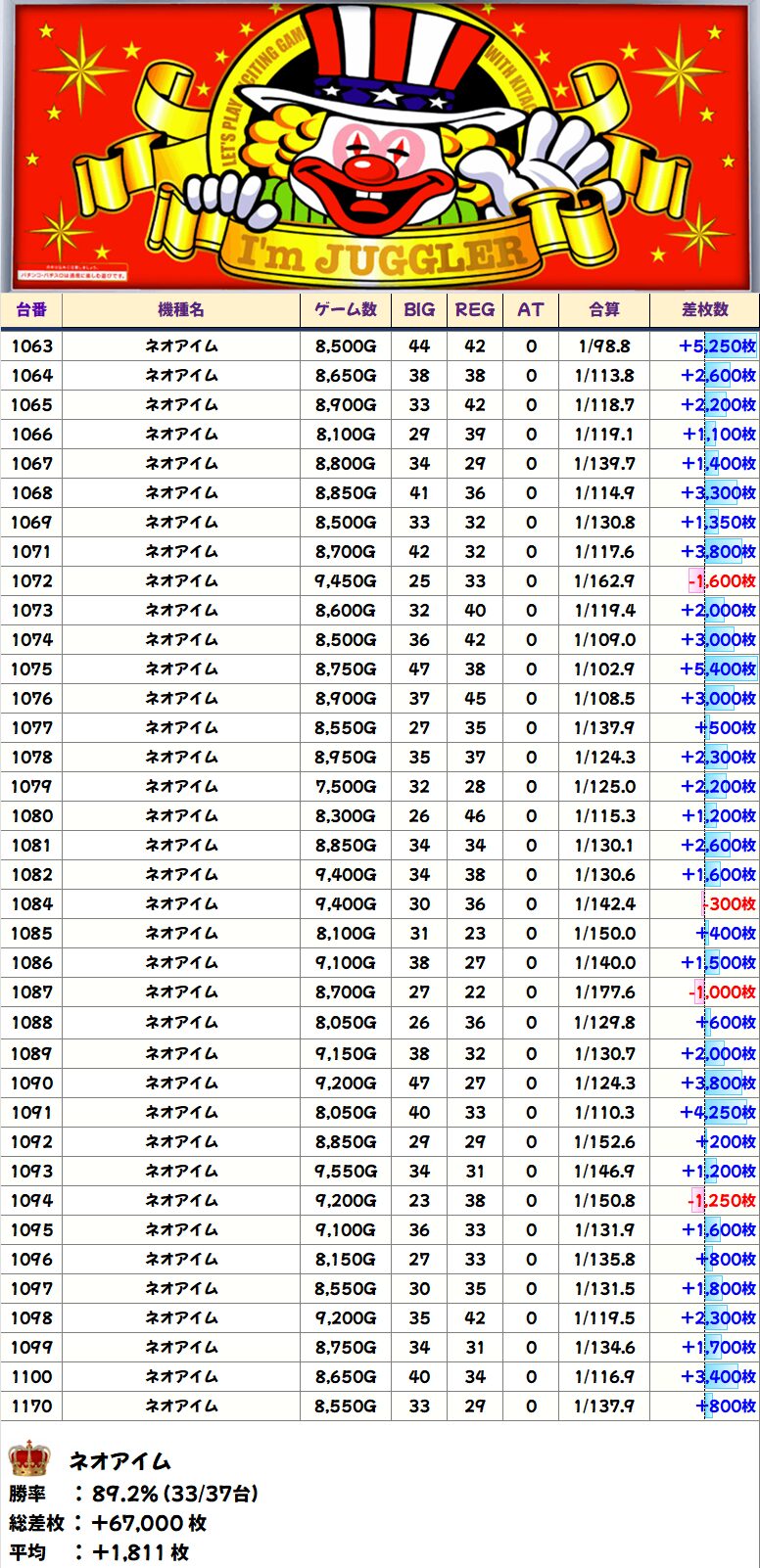760x1568 pixels.
Task: Select machine number 1170 in the last row
Action: coord(32,1407)
